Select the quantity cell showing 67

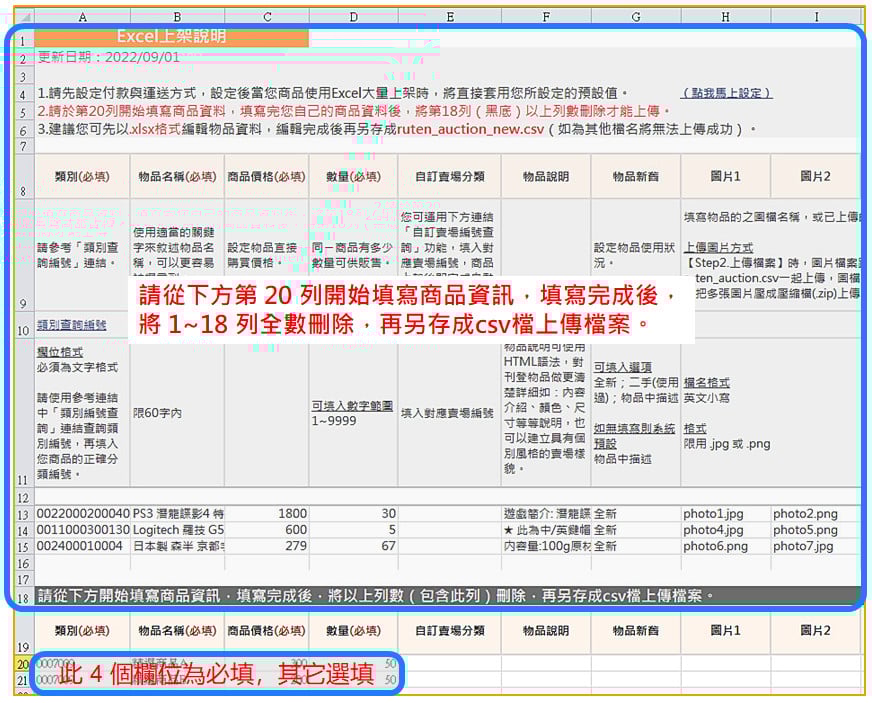click(x=353, y=546)
